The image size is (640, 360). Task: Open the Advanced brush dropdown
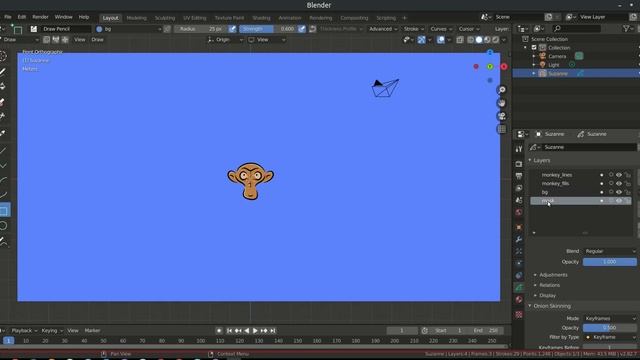pyautogui.click(x=383, y=29)
